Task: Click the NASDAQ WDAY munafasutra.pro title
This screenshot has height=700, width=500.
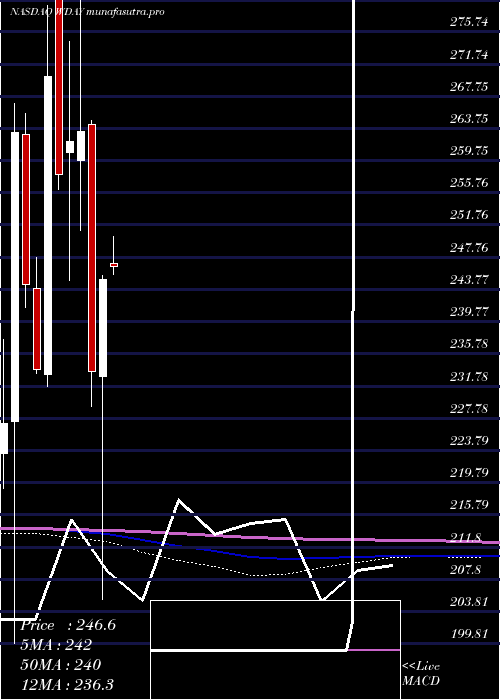Action: 87,11
